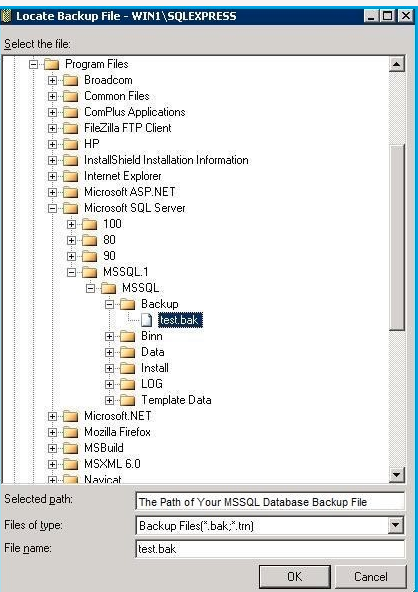Open the Files of type dropdown

click(395, 525)
